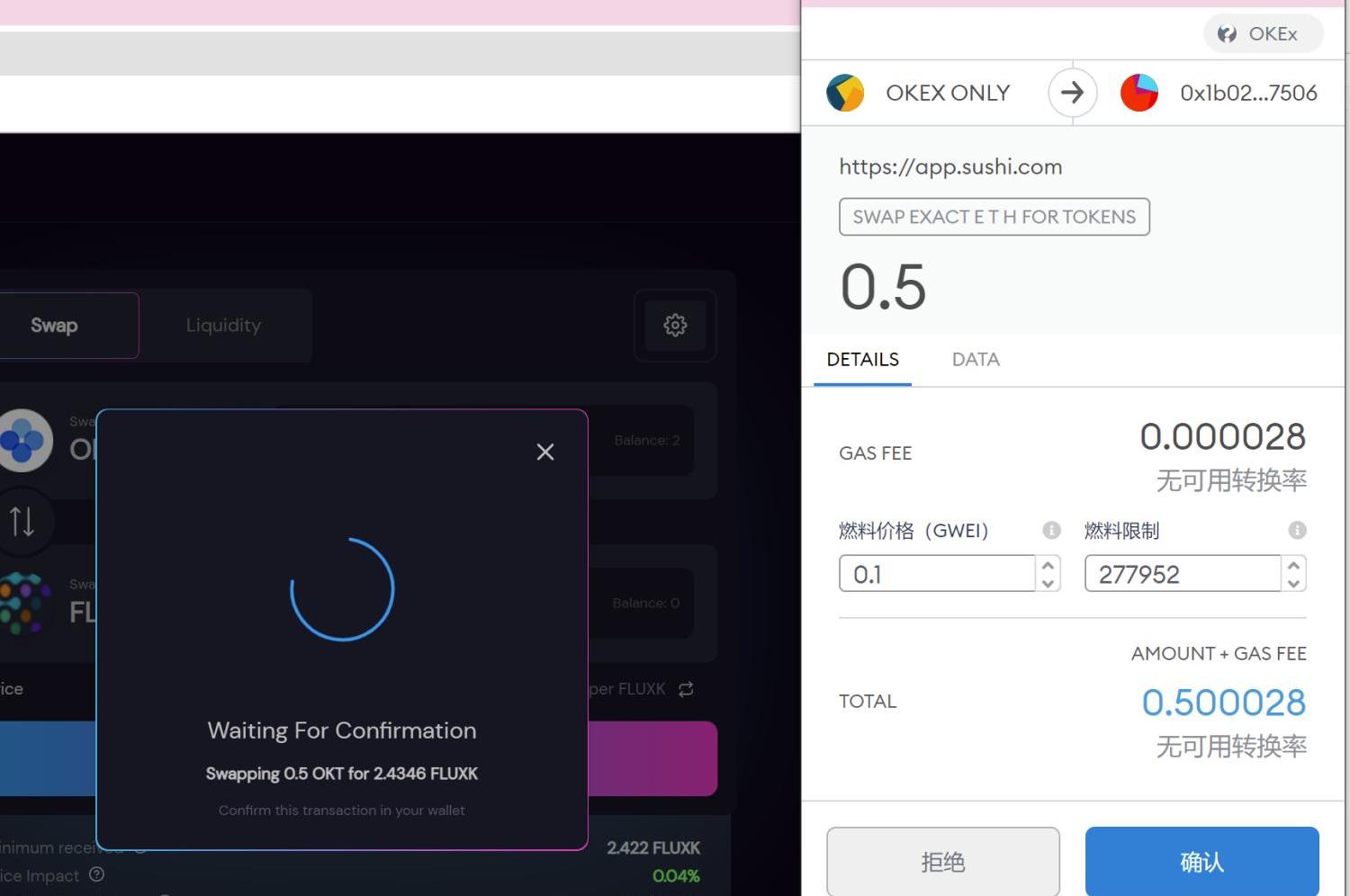
Task: Open the swap settings gear icon
Action: 675,325
